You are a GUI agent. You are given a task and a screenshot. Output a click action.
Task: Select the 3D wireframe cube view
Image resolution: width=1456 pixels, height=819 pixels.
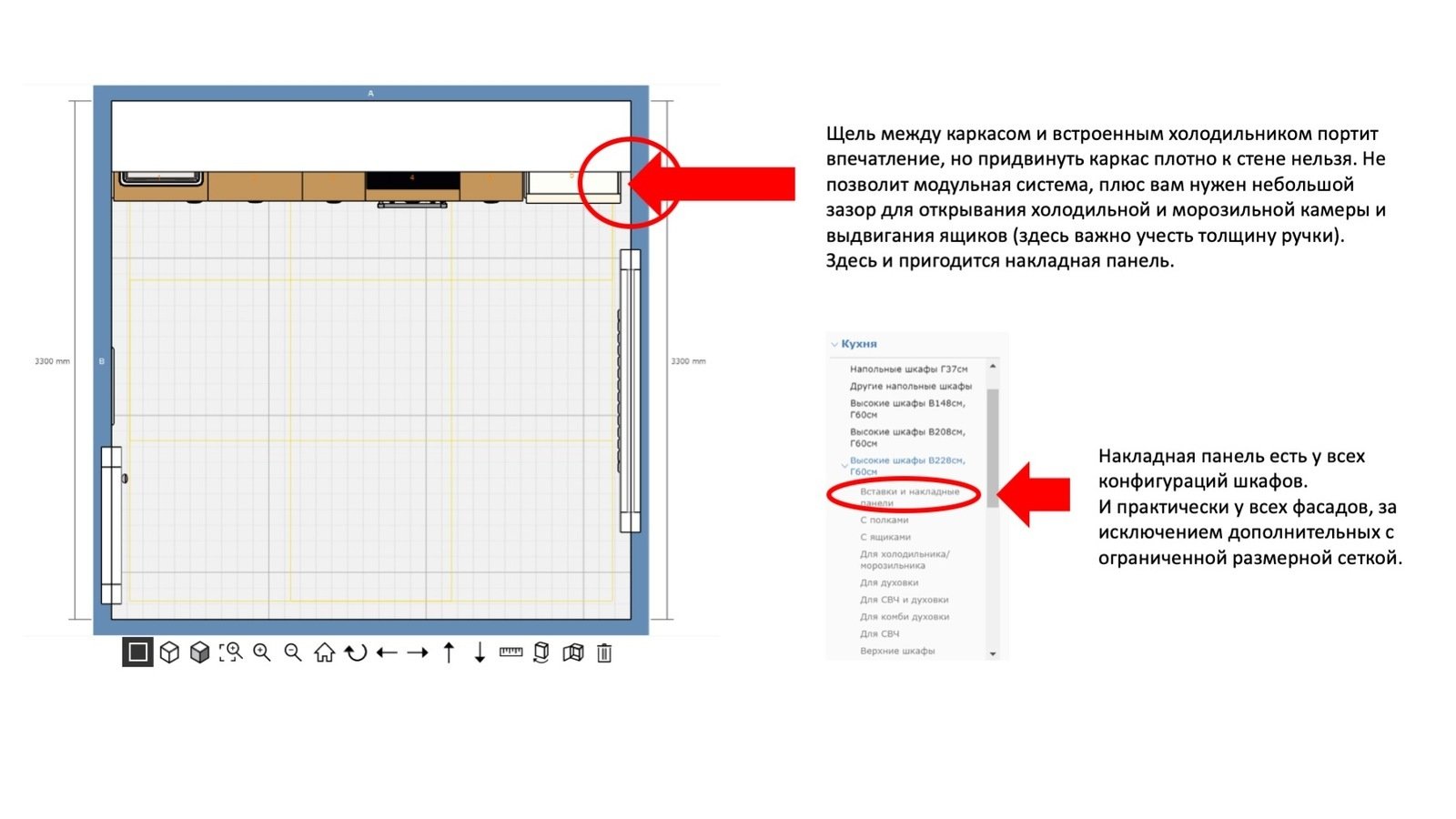(169, 652)
